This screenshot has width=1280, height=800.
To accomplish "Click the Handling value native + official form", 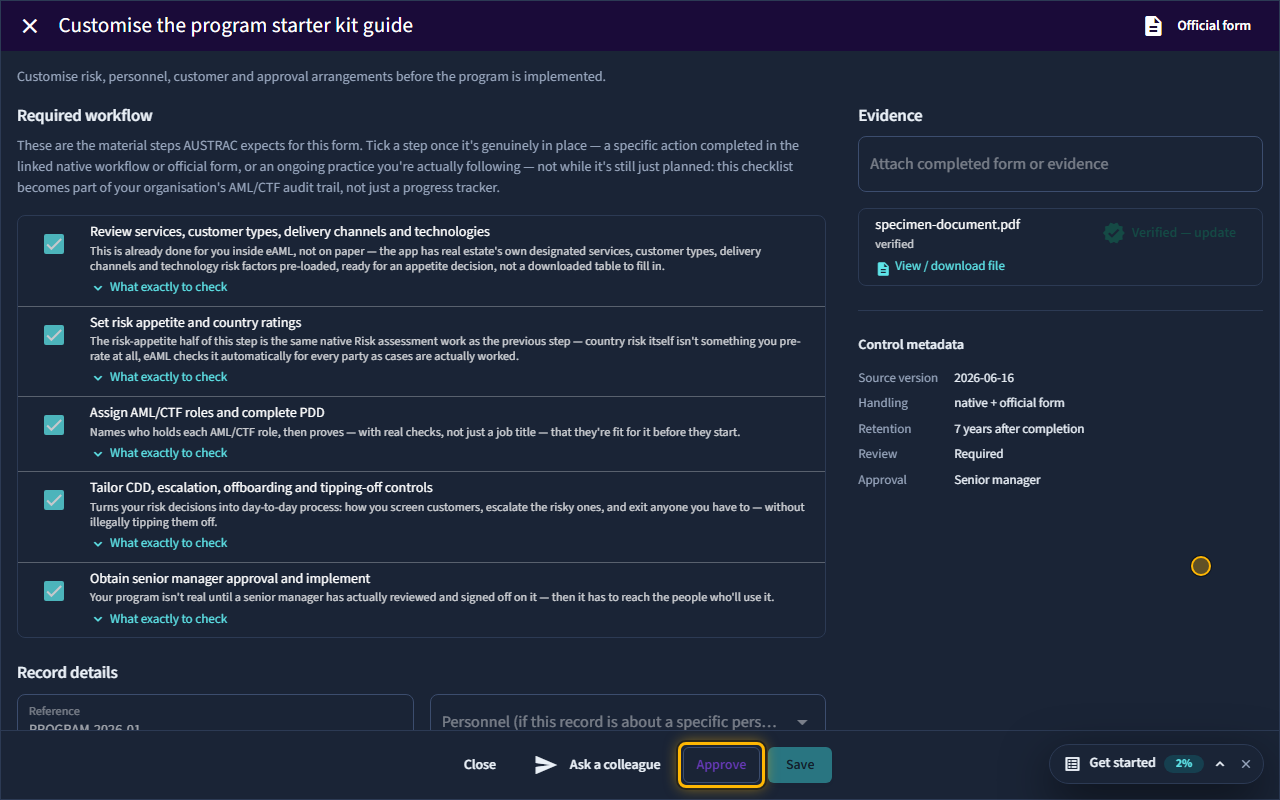I will click(x=1009, y=403).
